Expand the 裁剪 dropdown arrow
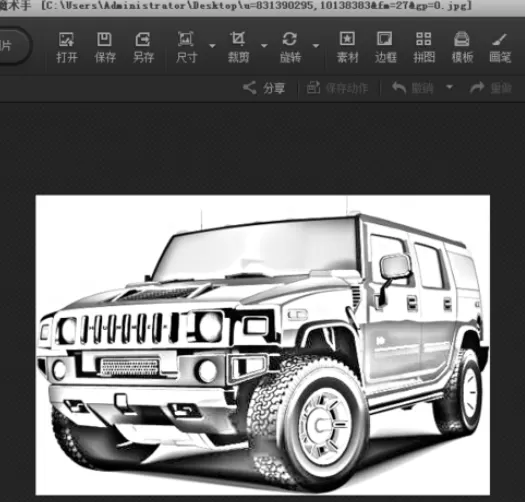The height and width of the screenshot is (502, 525). pyautogui.click(x=264, y=46)
